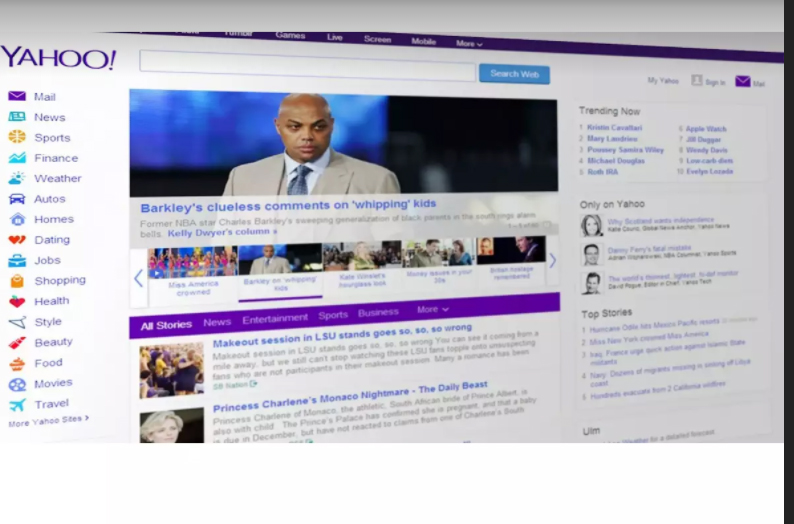Switch to the News stories tab

[217, 321]
